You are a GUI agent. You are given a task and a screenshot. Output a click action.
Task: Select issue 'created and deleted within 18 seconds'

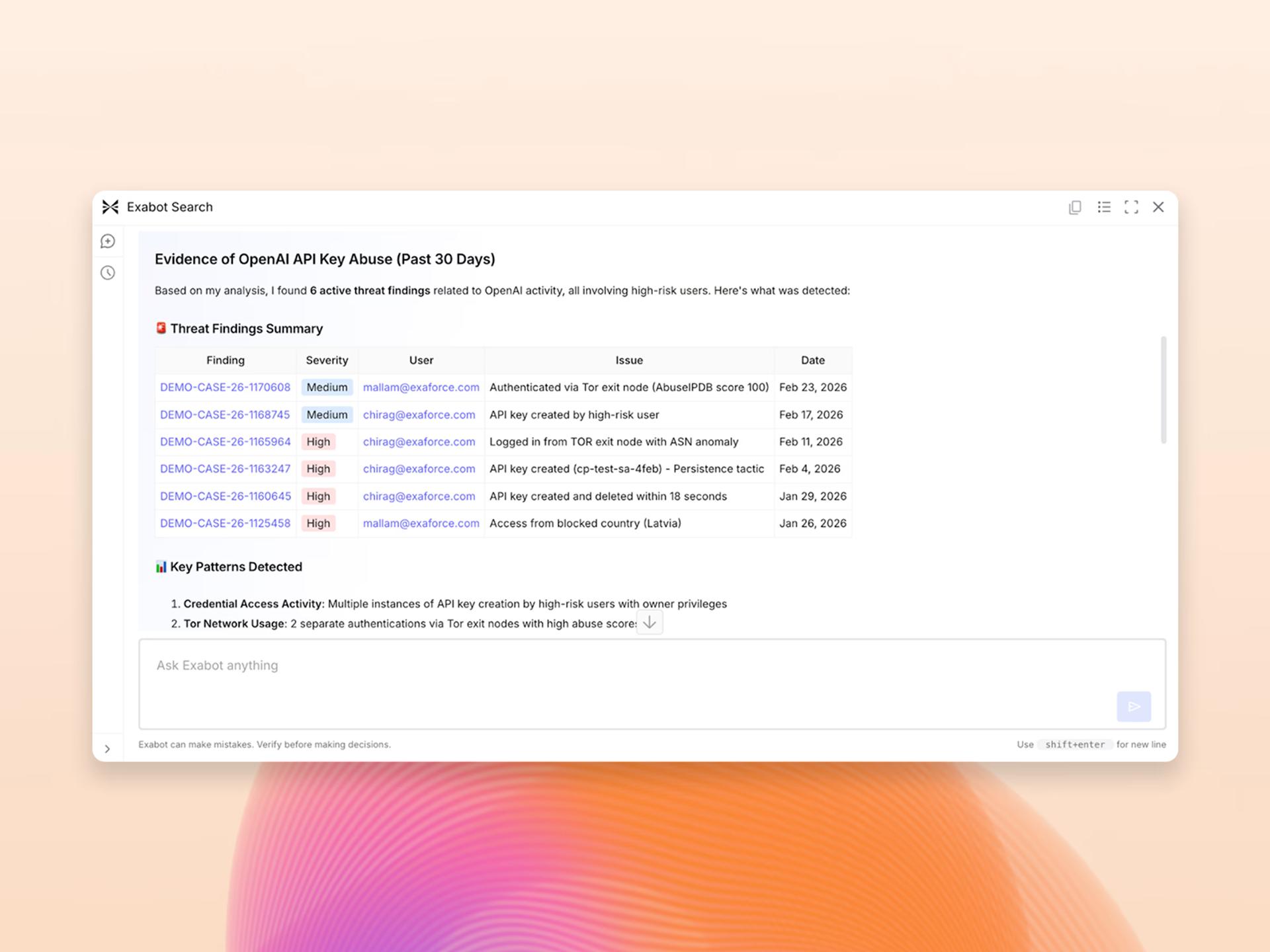tap(608, 496)
